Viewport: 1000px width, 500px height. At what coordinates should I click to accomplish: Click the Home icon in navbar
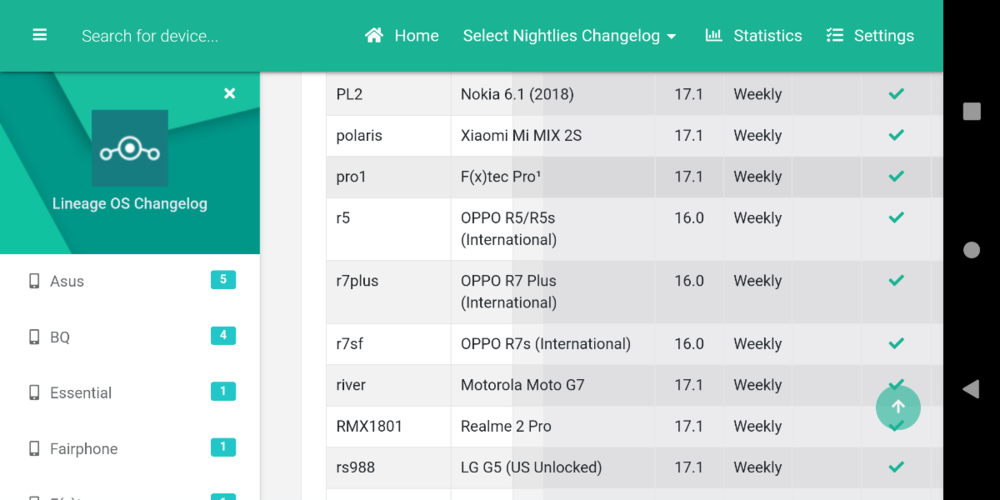pyautogui.click(x=375, y=35)
